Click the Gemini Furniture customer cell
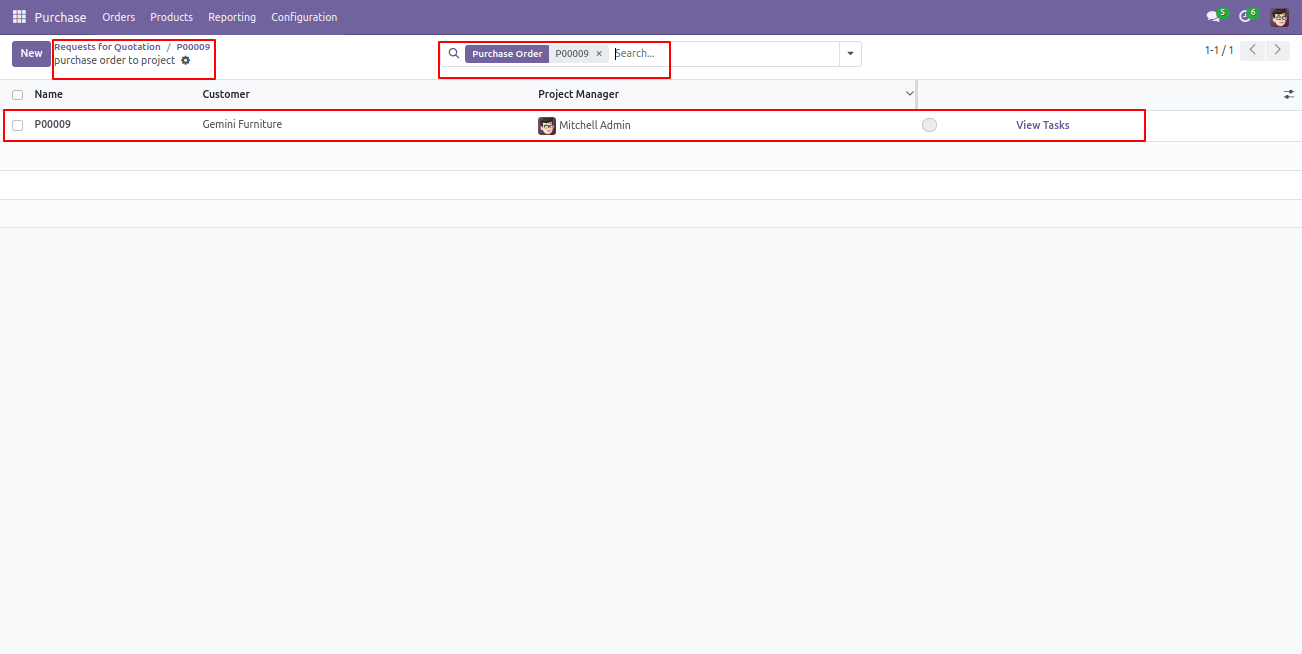The height and width of the screenshot is (654, 1302). click(x=242, y=125)
